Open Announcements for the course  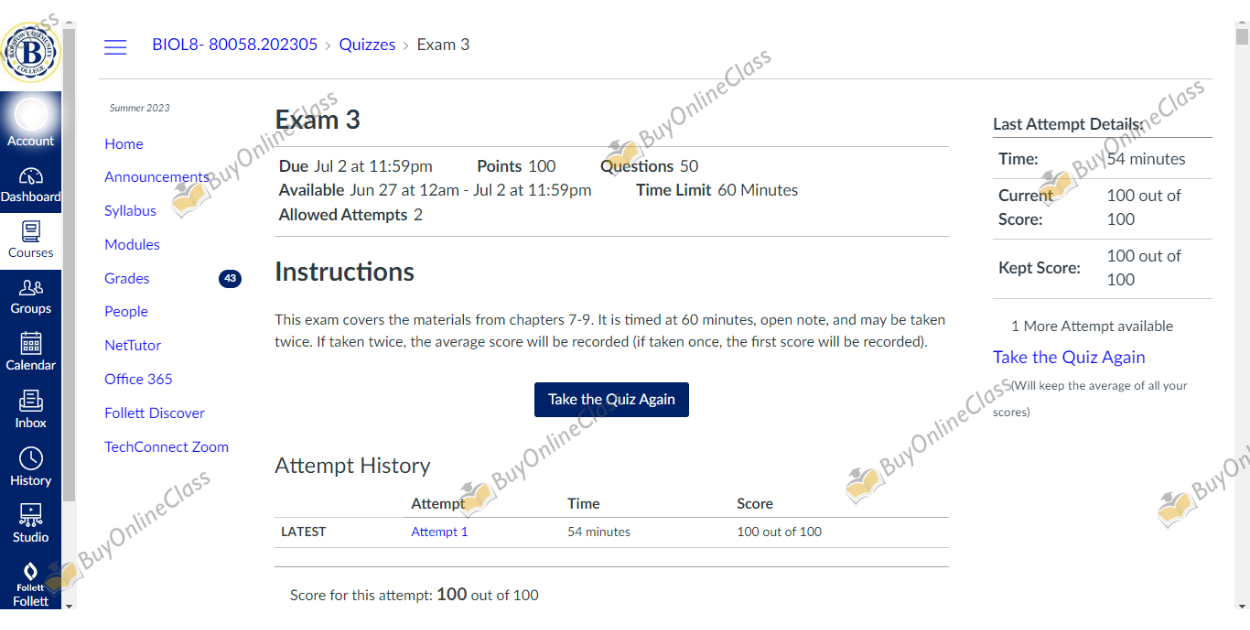157,176
